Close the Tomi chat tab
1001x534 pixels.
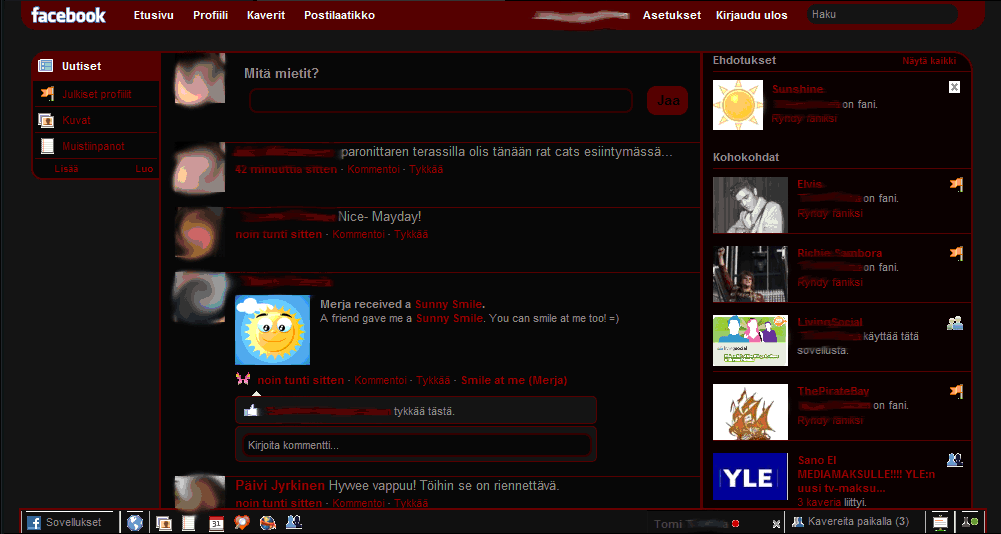[x=776, y=524]
